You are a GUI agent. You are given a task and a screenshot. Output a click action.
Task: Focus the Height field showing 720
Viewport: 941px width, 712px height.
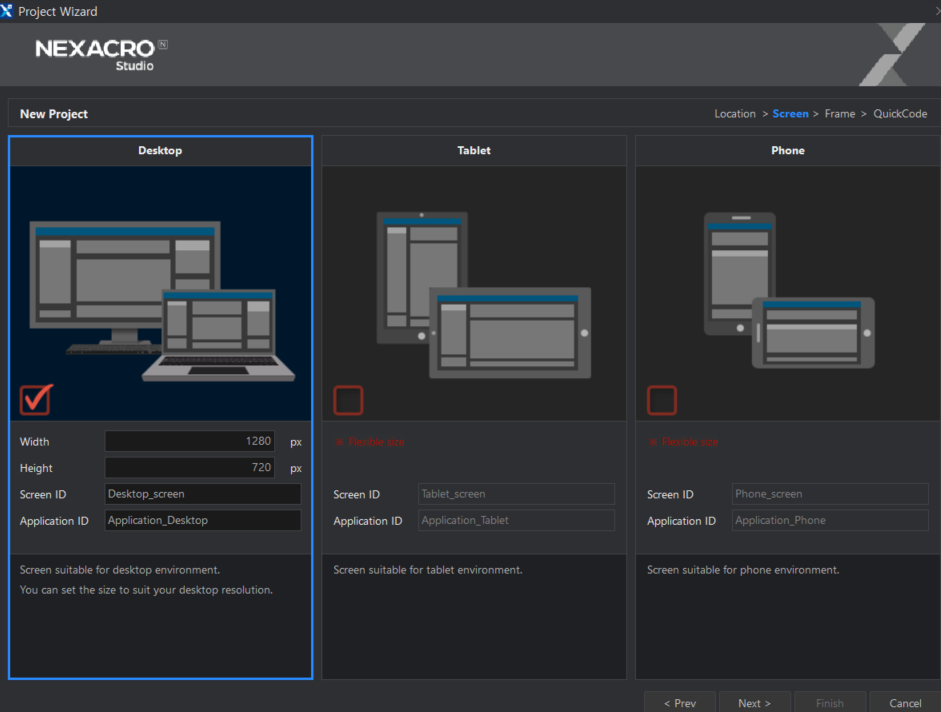pos(190,467)
